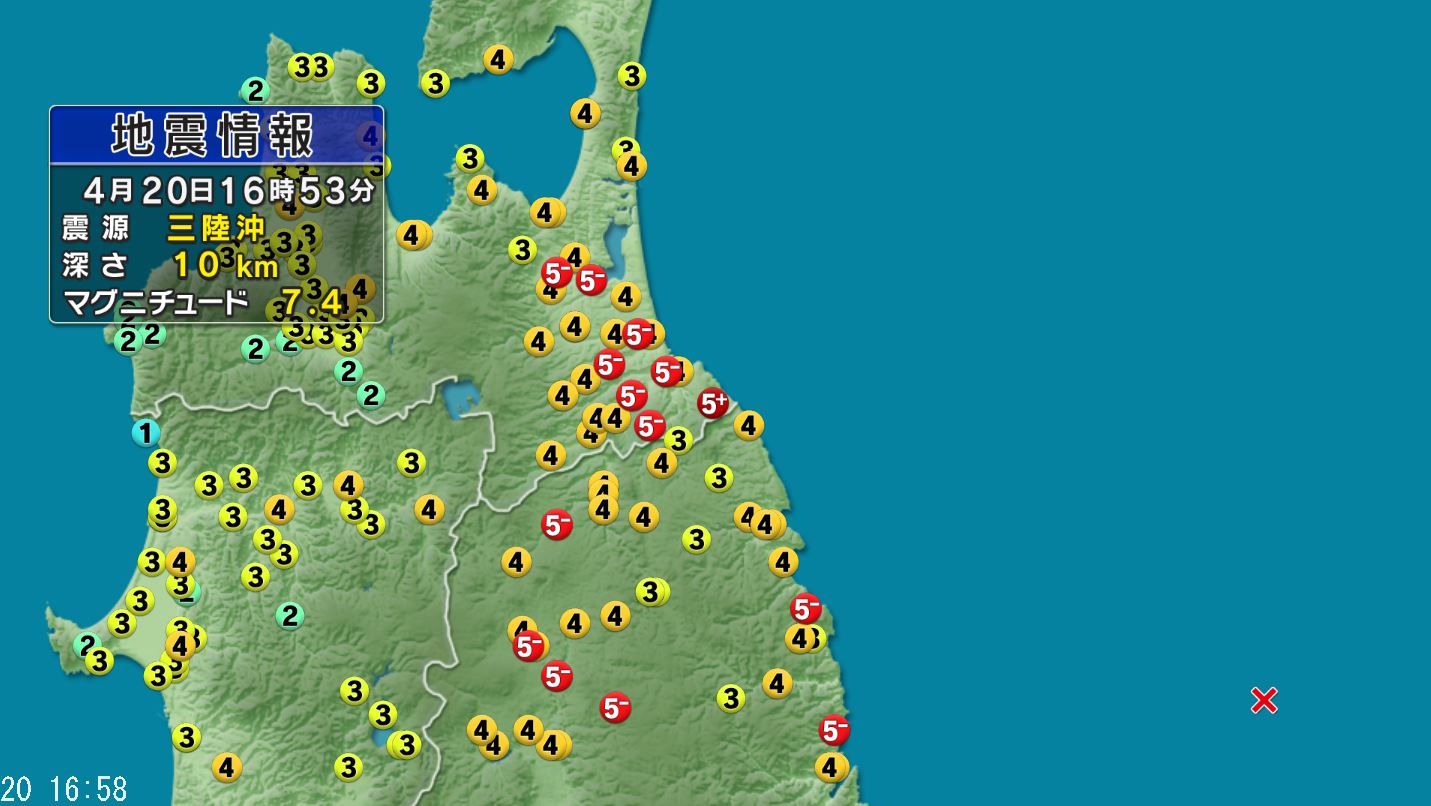Select intensity 3 marker on northeastern peninsula tip

click(631, 75)
